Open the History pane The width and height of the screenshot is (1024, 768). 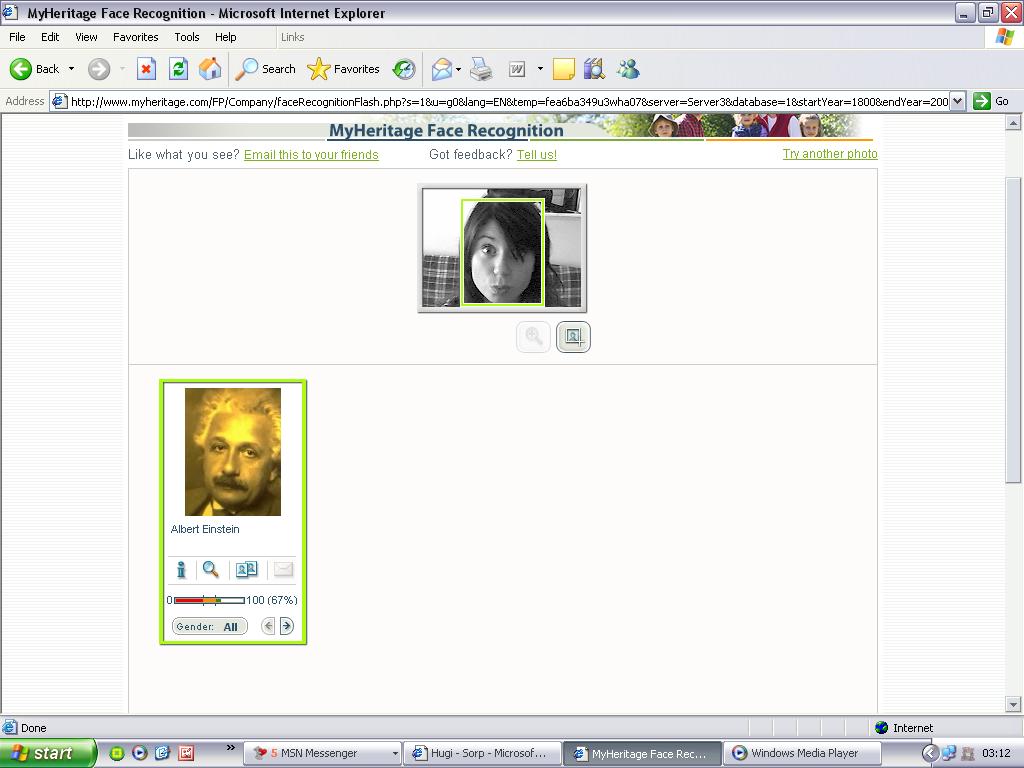pos(404,69)
